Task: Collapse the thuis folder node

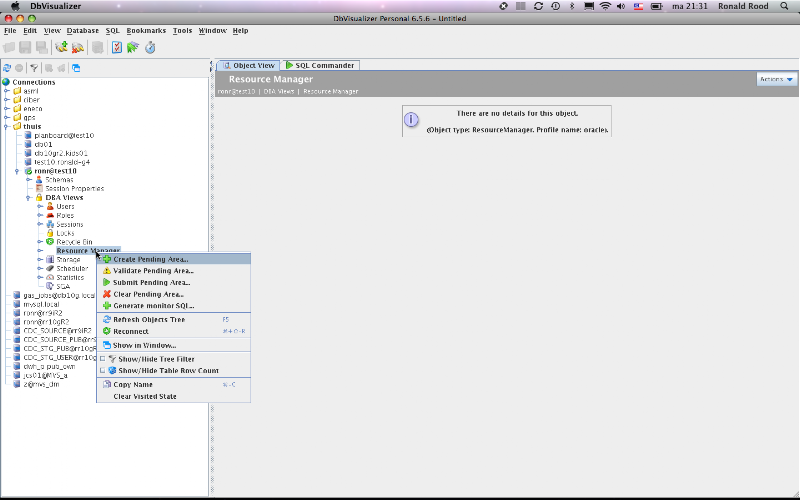Action: (x=7, y=127)
